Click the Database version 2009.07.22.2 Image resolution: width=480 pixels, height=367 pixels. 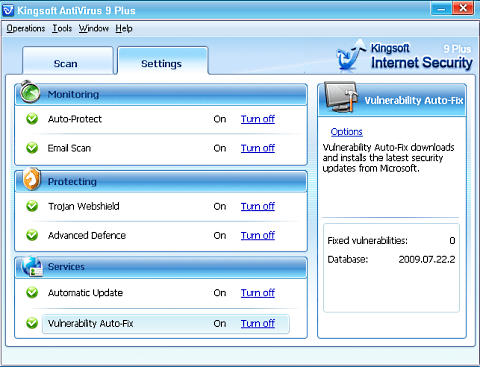[x=427, y=259]
